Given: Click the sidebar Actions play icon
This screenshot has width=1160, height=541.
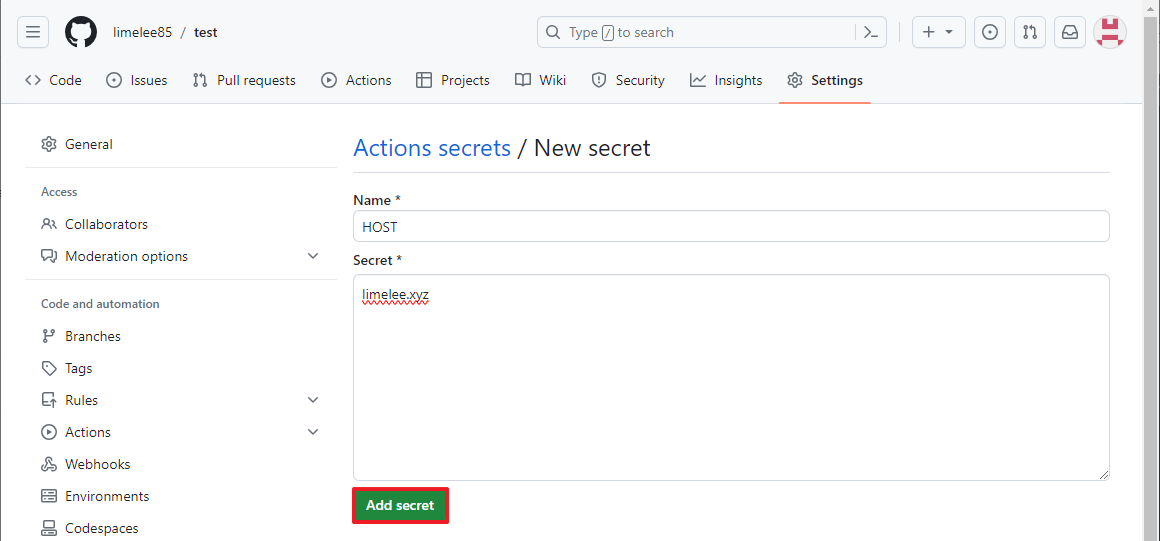Looking at the screenshot, I should coord(49,432).
